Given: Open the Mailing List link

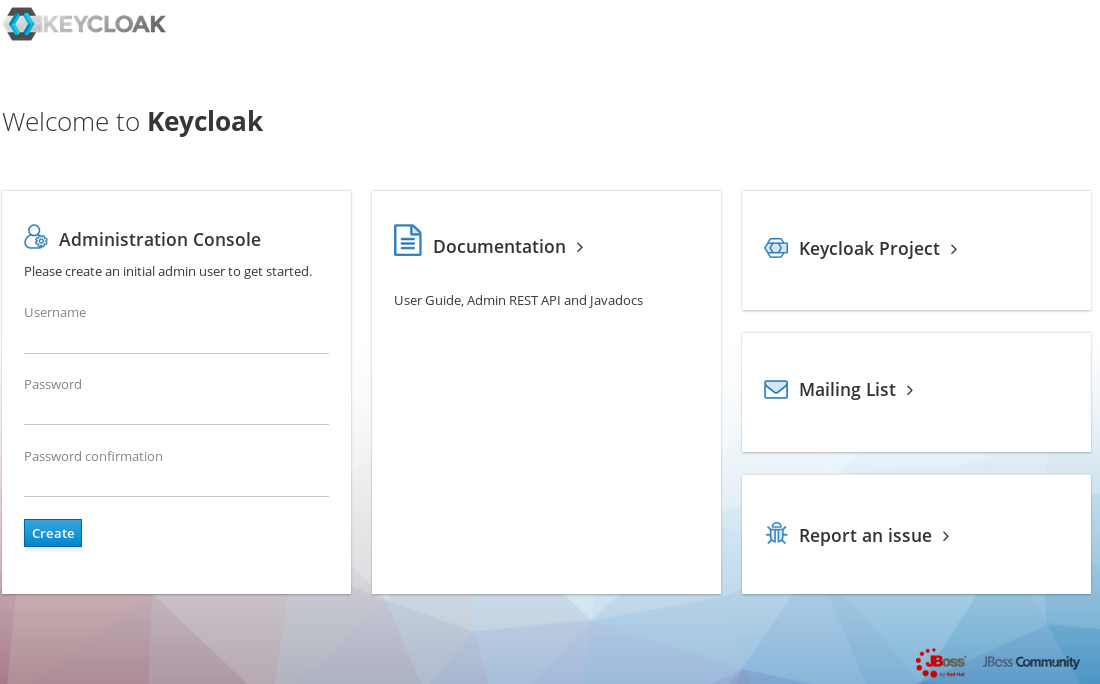Looking at the screenshot, I should (x=847, y=390).
